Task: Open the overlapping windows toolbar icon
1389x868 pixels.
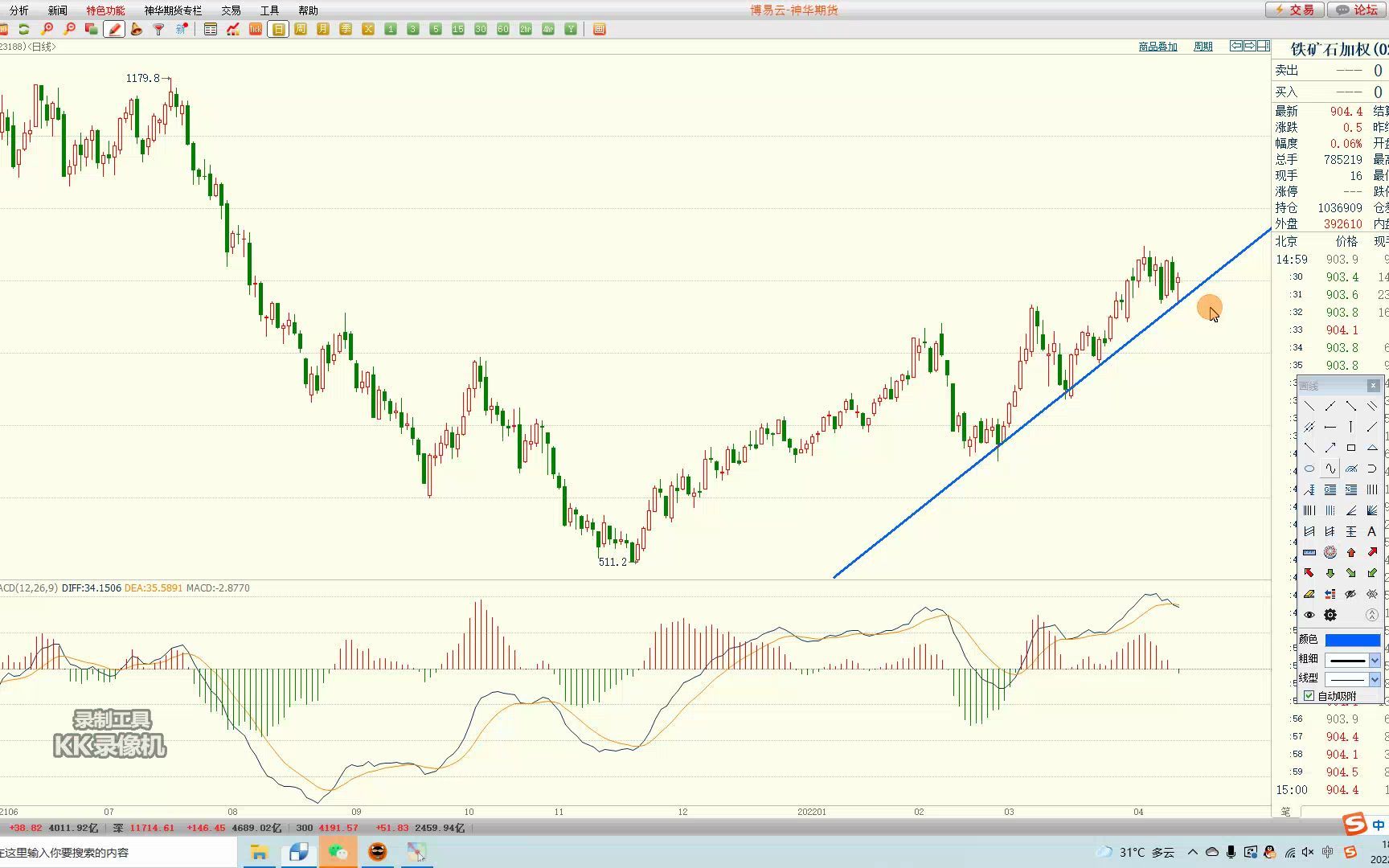Action: click(92, 29)
